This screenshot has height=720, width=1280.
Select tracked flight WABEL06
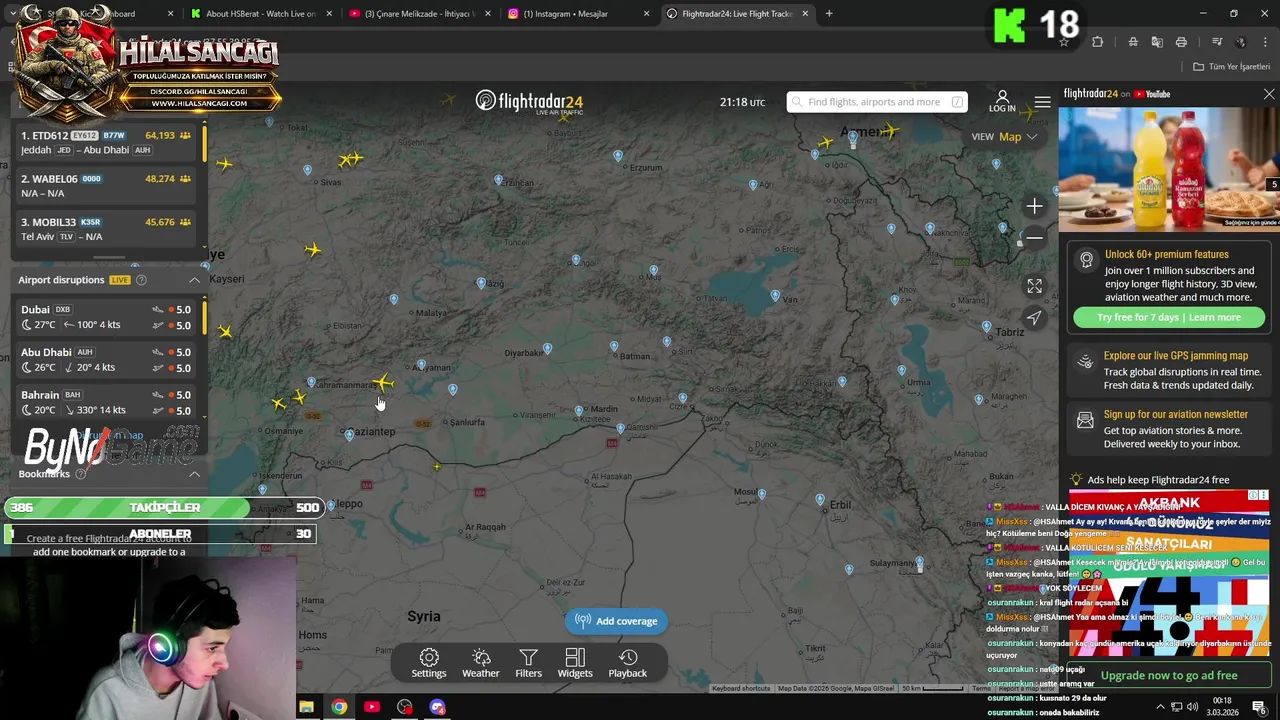click(105, 186)
